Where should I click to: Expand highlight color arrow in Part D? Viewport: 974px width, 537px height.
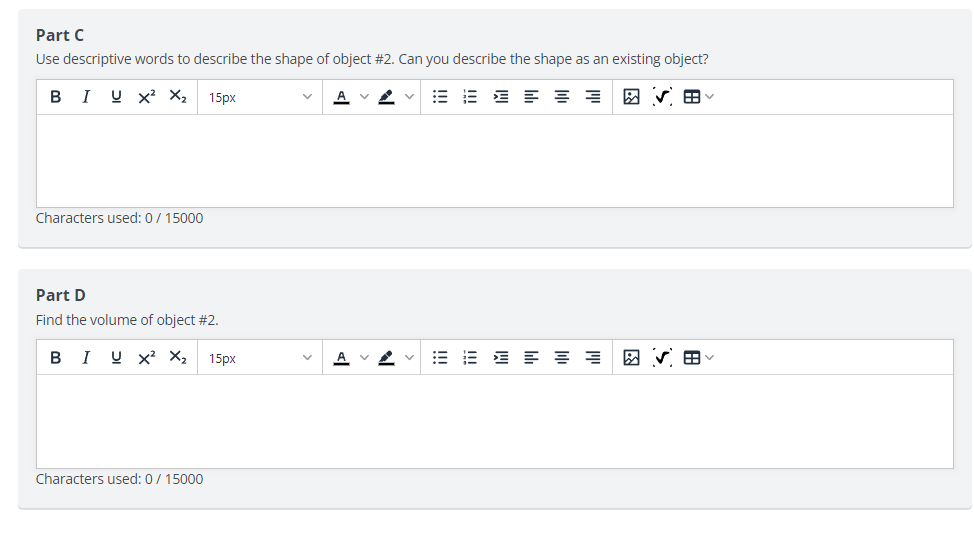tap(409, 358)
